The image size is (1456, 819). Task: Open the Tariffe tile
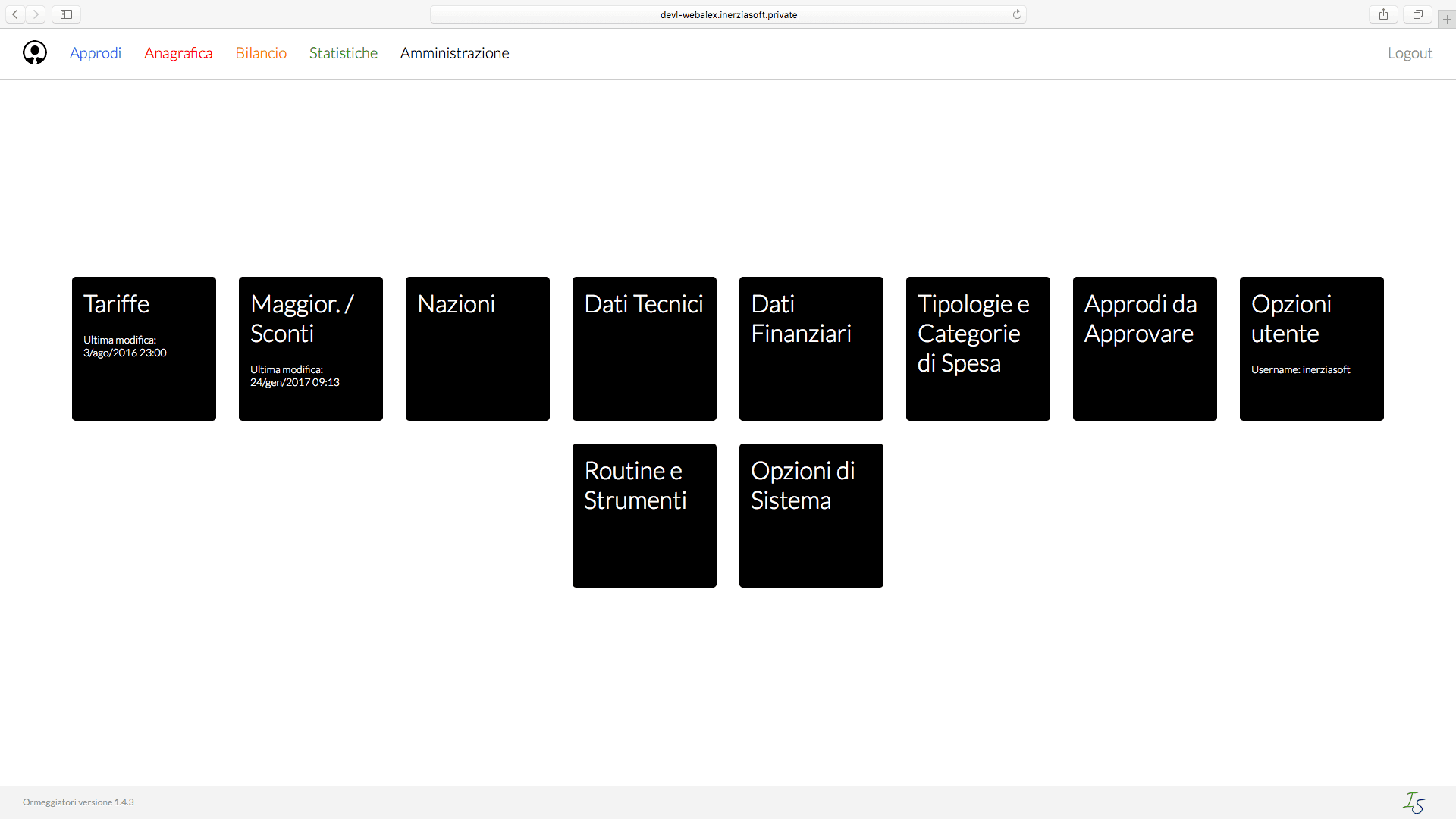144,349
